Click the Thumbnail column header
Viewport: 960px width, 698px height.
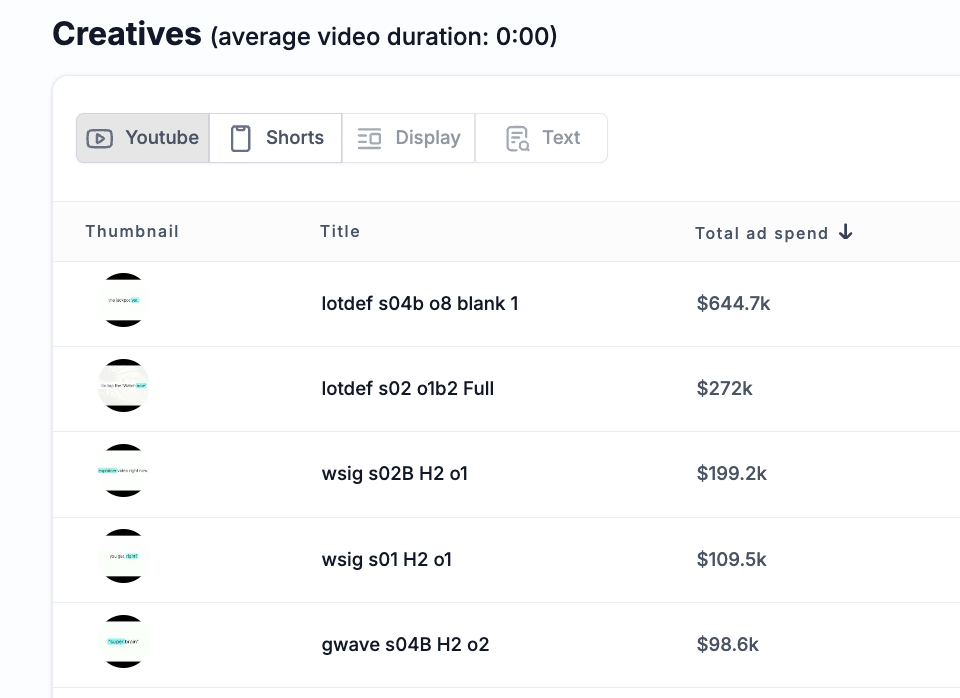click(x=132, y=231)
